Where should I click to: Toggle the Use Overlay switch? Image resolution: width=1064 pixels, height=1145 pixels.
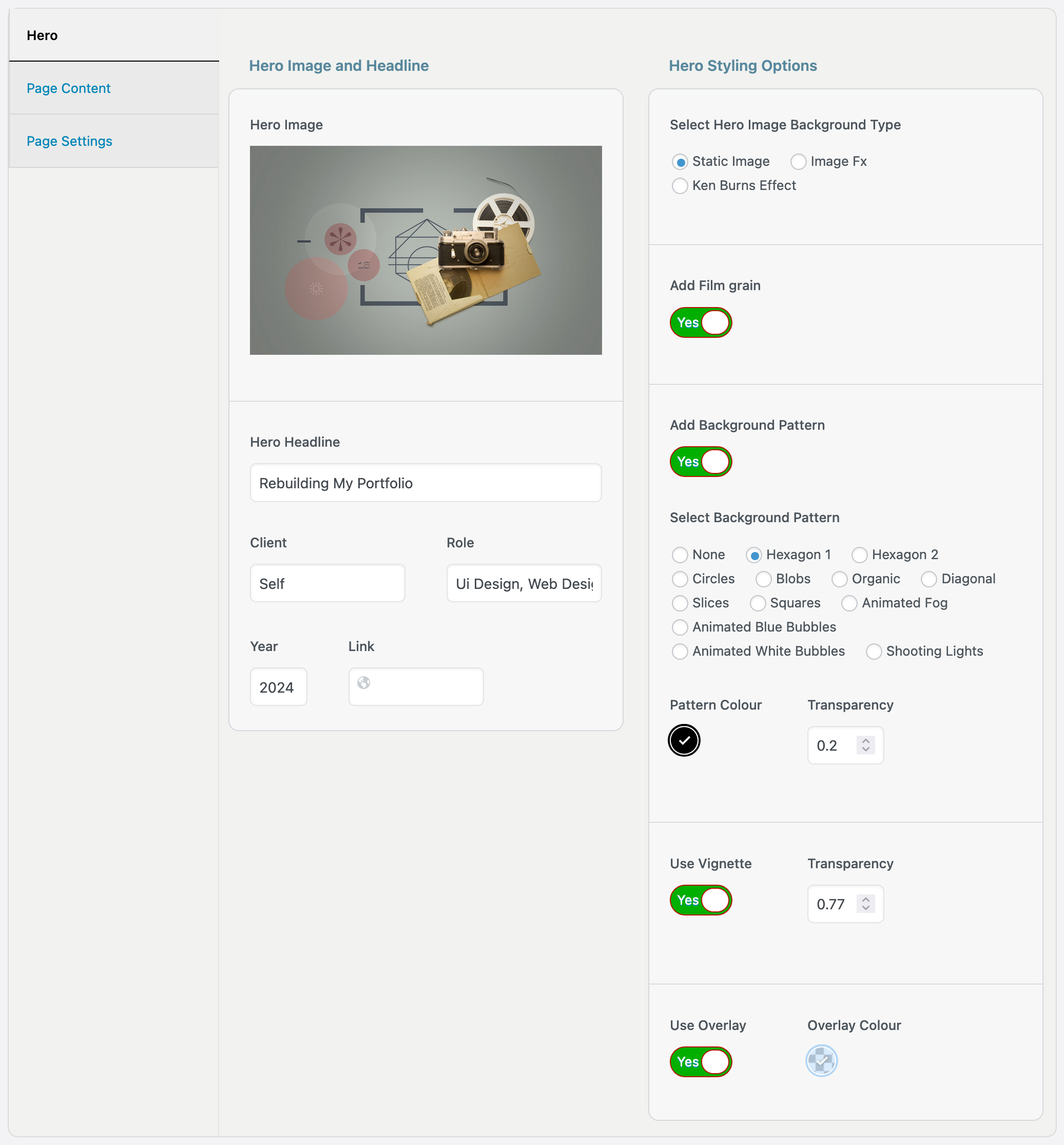701,1062
